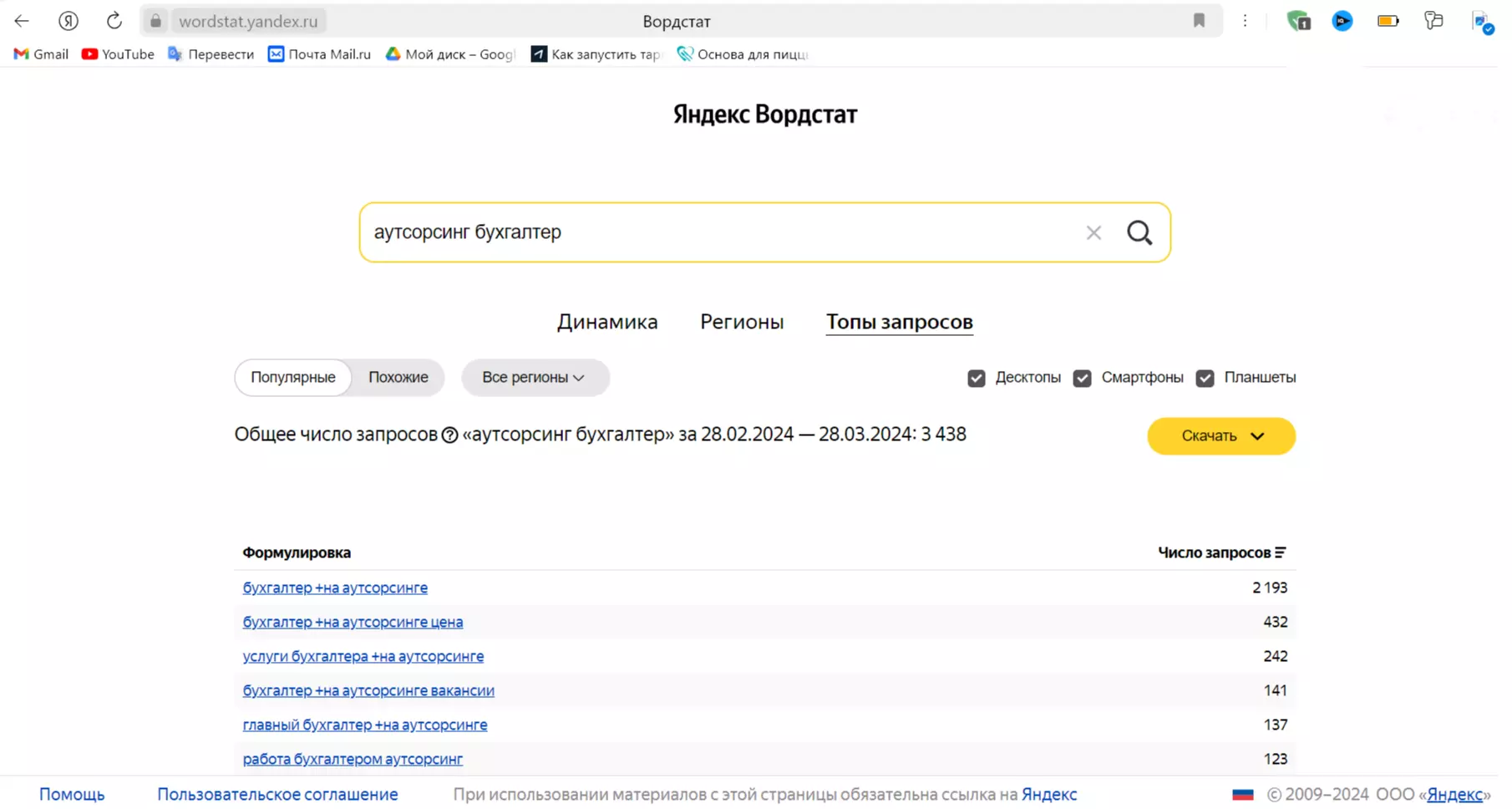1512x809 pixels.
Task: Select the Похожие toggle option
Action: (x=398, y=378)
